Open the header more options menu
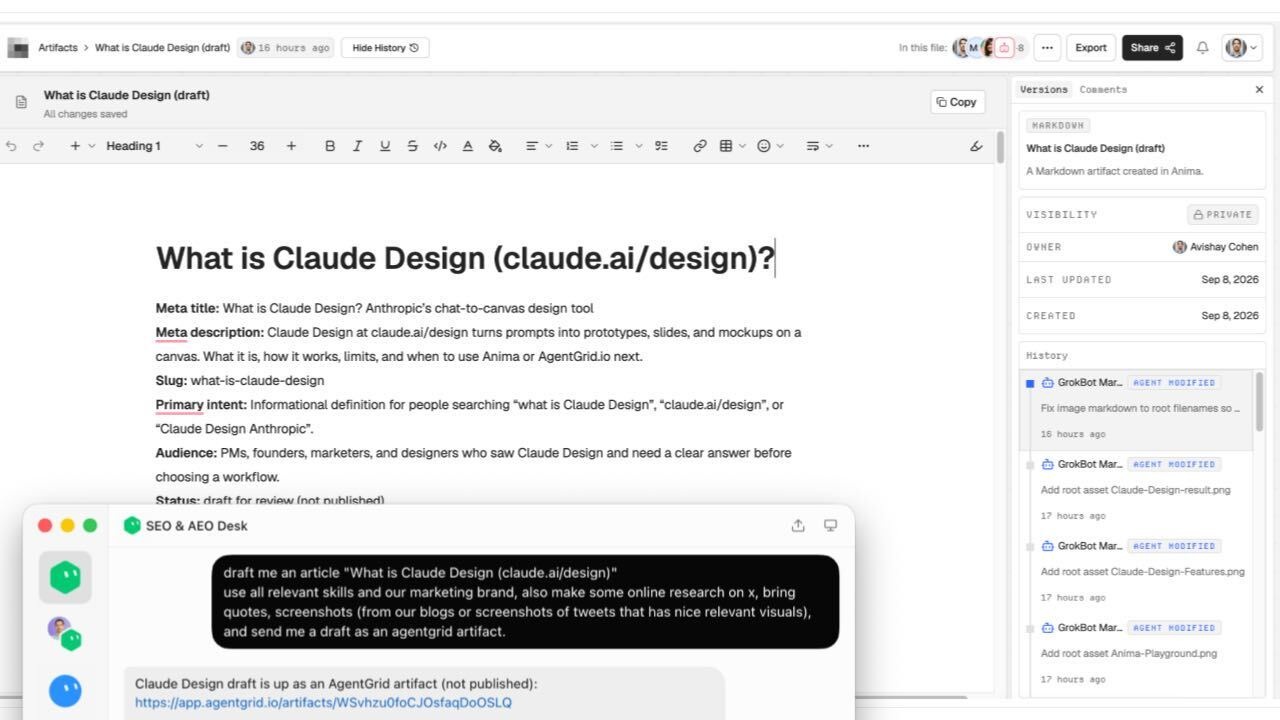Image resolution: width=1280 pixels, height=720 pixels. pyautogui.click(x=1047, y=48)
